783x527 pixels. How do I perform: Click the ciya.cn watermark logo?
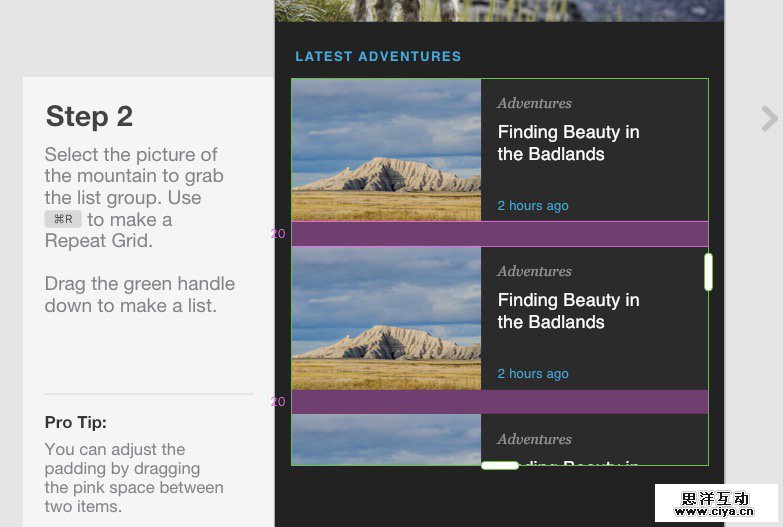[716, 503]
